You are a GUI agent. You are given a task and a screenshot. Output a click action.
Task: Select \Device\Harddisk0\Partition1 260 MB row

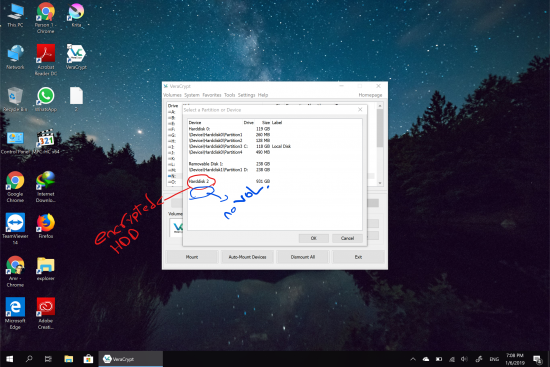point(275,135)
